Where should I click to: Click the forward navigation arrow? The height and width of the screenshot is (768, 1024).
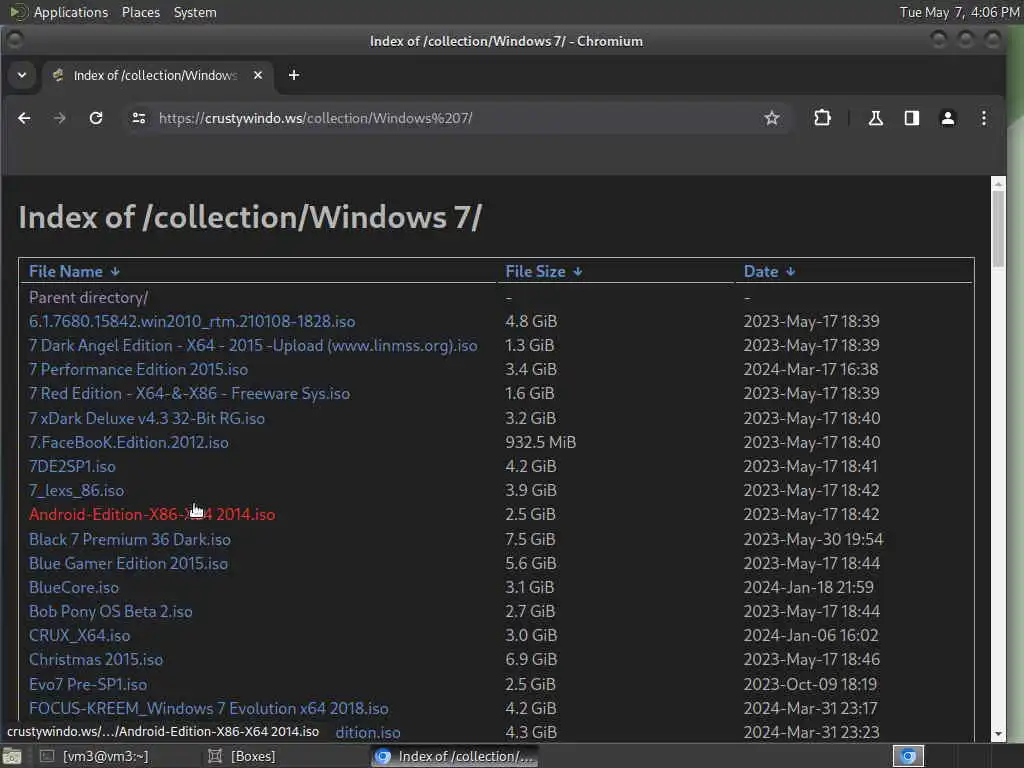click(59, 118)
